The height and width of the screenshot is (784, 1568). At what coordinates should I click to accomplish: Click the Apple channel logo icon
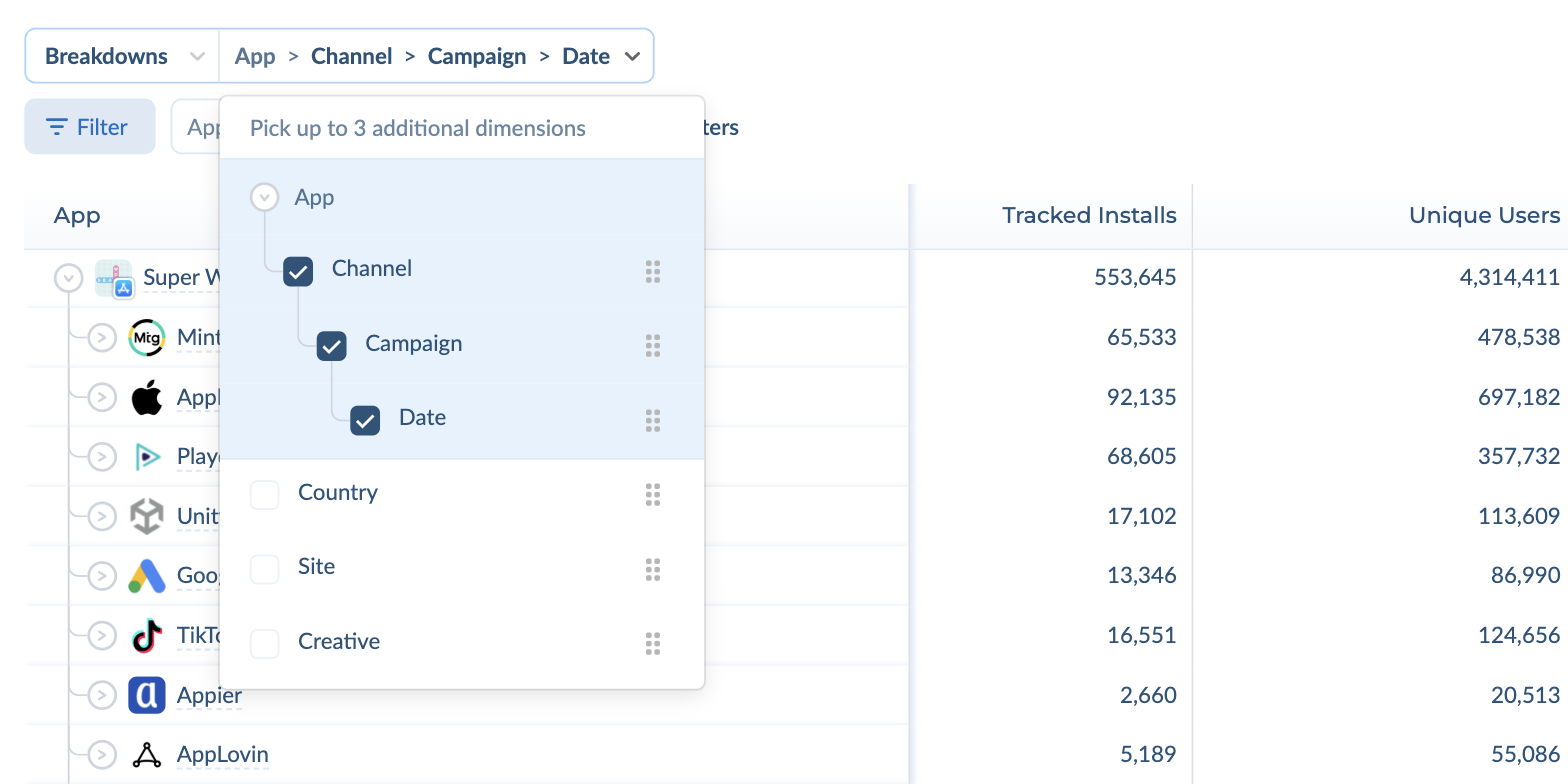point(147,397)
